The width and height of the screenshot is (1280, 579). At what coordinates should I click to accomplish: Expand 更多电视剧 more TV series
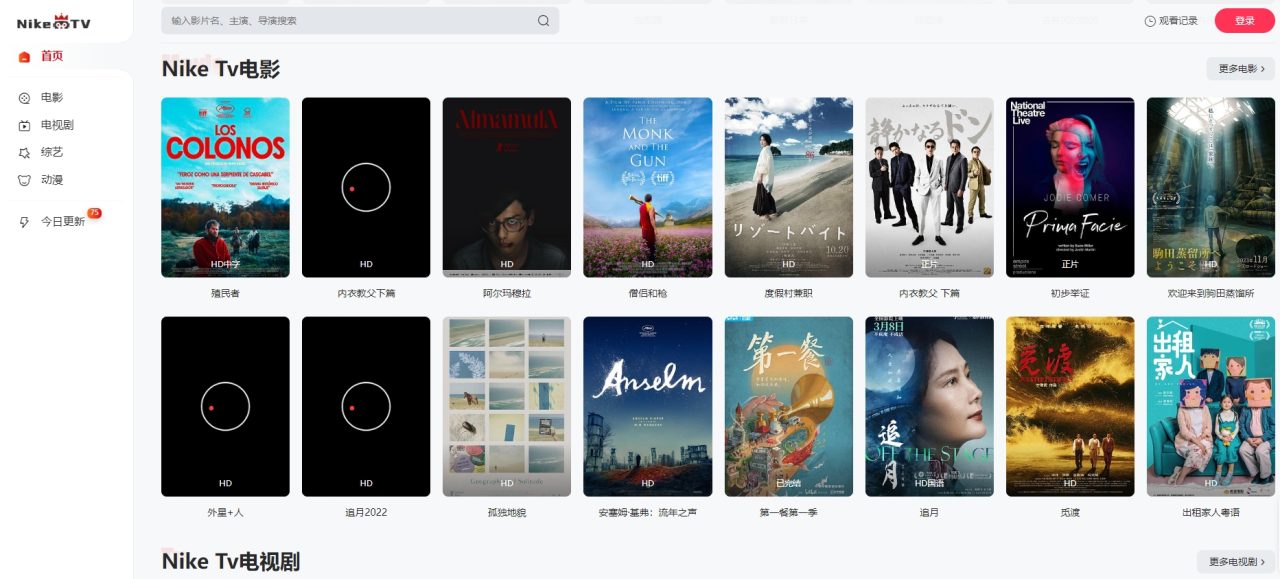[x=1236, y=562]
